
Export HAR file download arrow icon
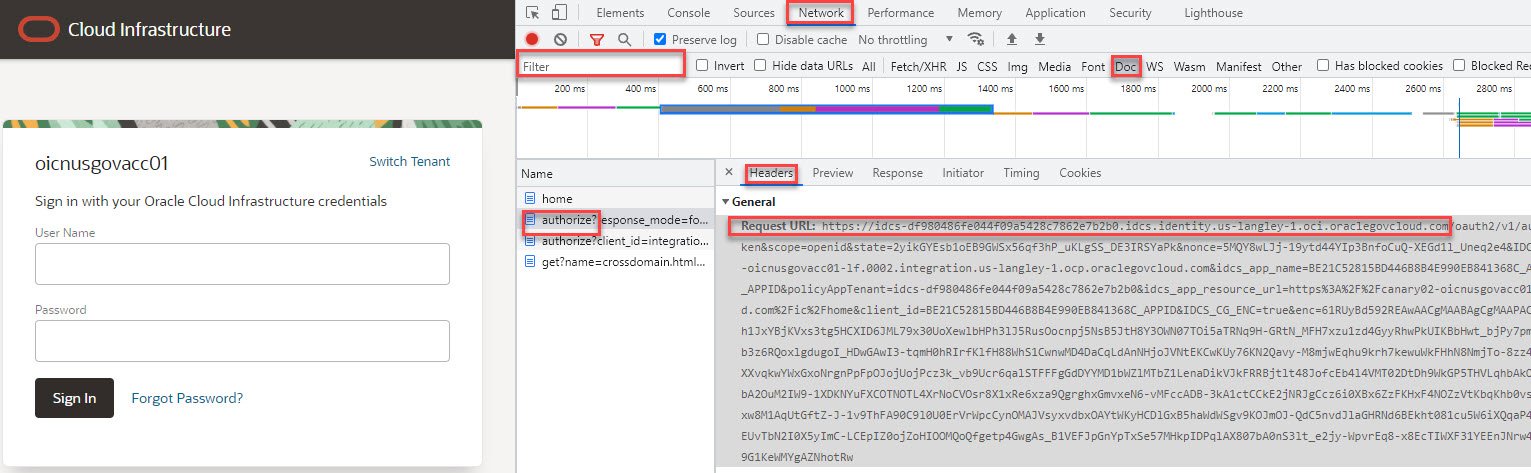point(1039,40)
